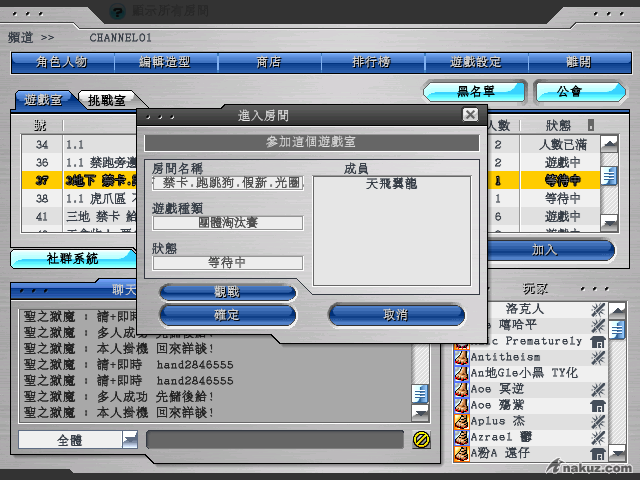
Task: Click the yellow block icon beside chat input
Action: click(x=421, y=440)
